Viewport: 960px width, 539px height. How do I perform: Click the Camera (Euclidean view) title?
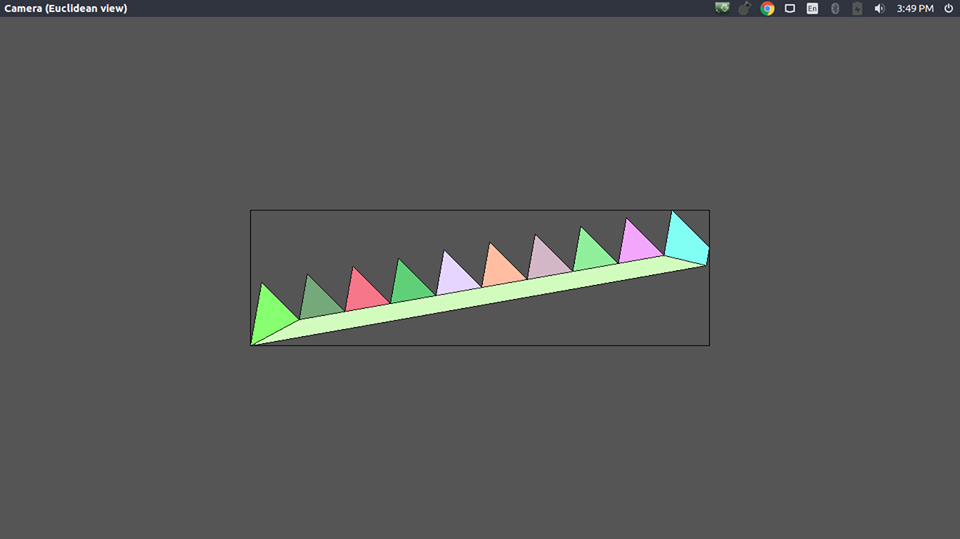click(66, 9)
